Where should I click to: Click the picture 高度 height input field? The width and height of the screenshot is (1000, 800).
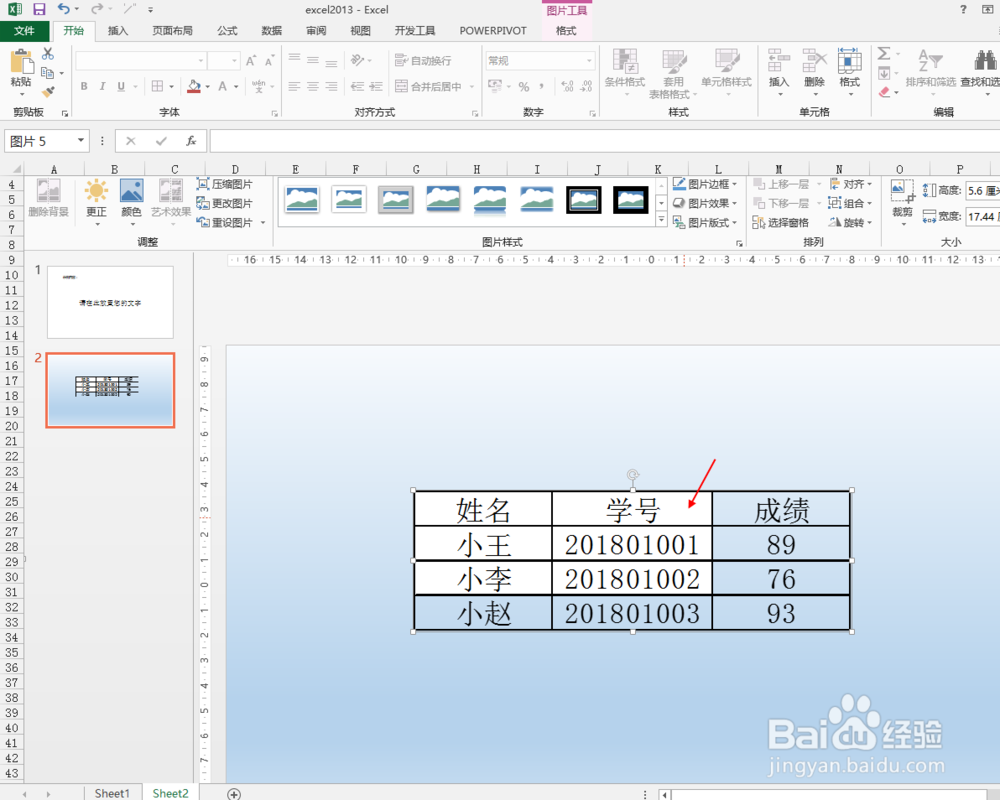pos(982,190)
